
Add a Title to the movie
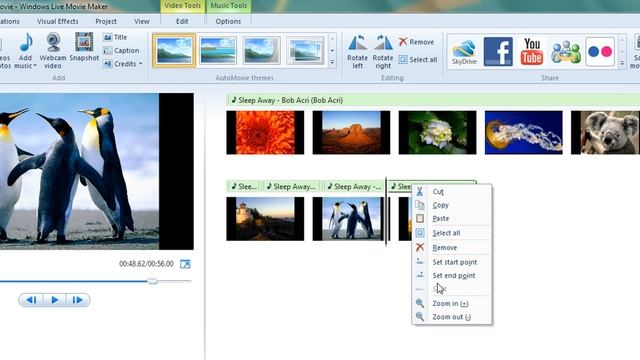coord(115,37)
